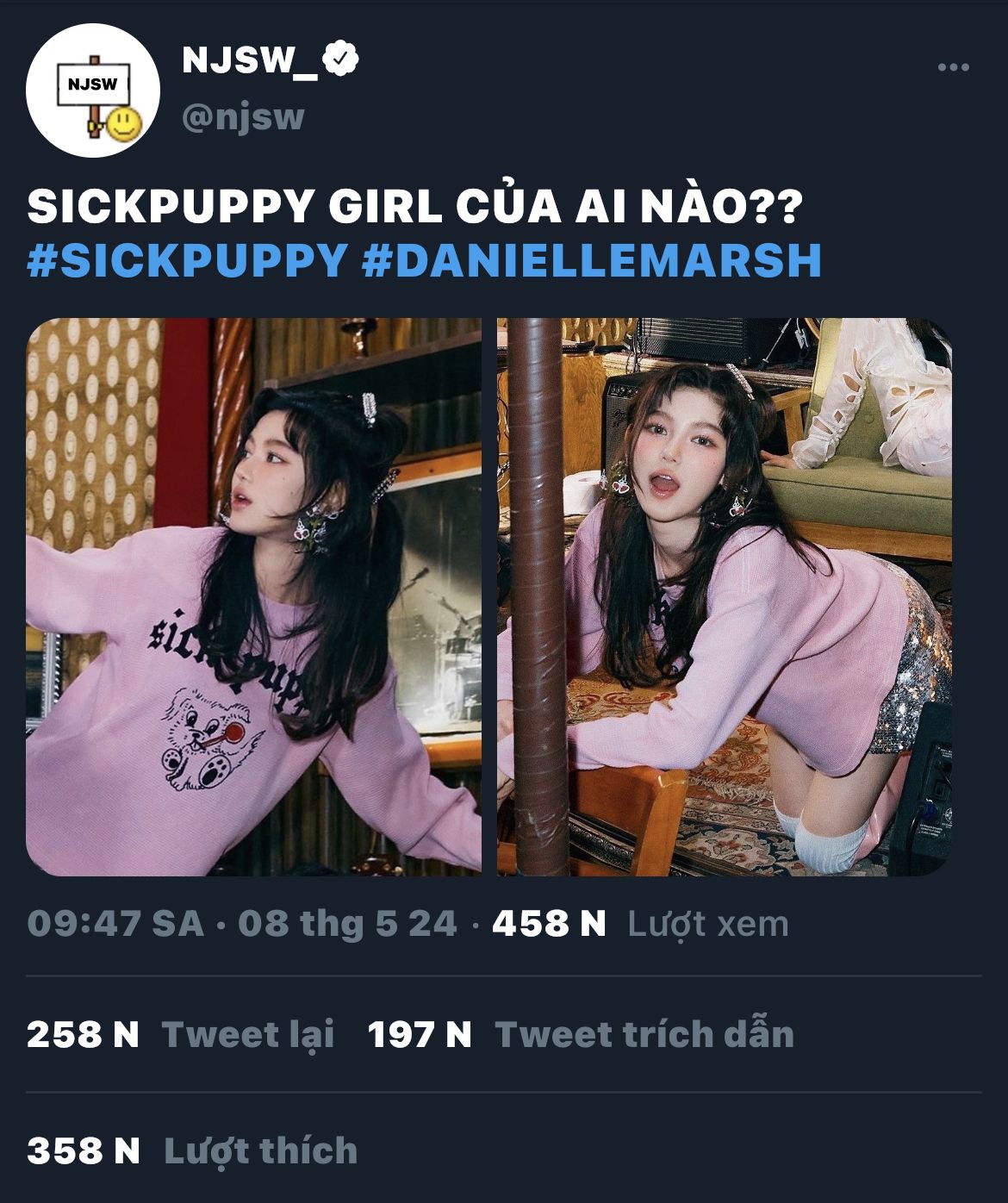This screenshot has width=1008, height=1203.
Task: Open the NJSW profile avatar
Action: click(93, 90)
